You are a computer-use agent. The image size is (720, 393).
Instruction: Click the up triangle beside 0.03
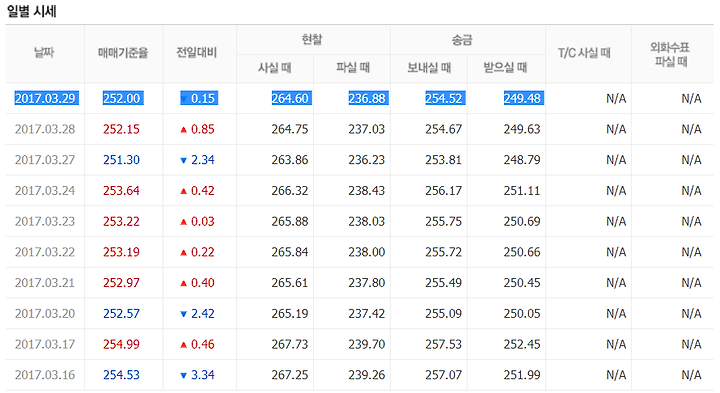(184, 222)
